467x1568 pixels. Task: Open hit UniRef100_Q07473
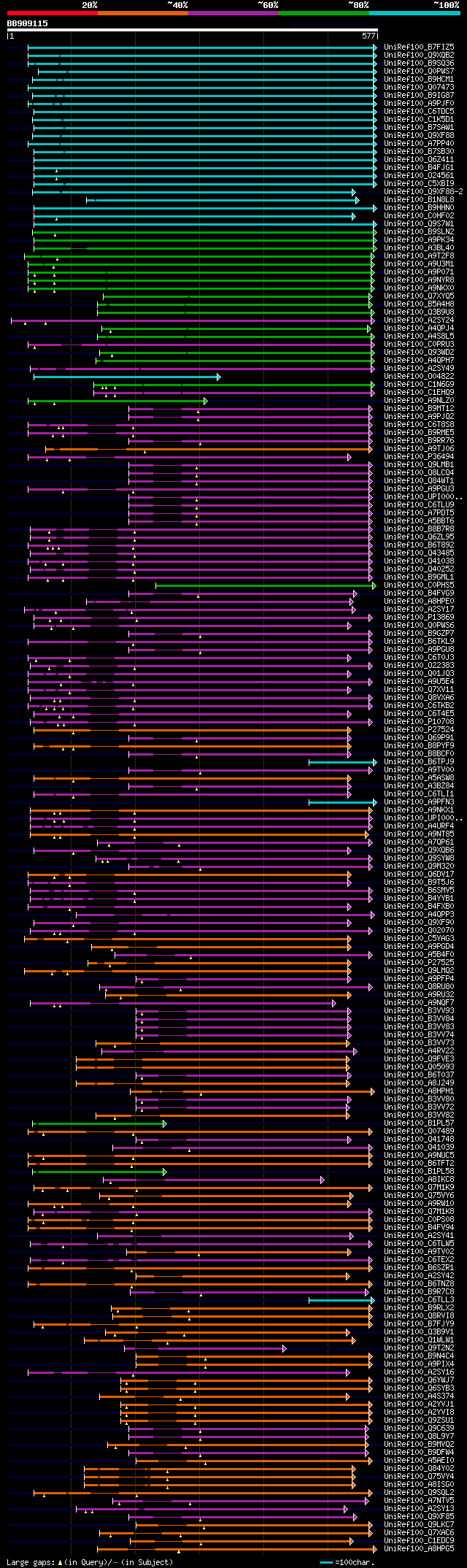(x=419, y=87)
